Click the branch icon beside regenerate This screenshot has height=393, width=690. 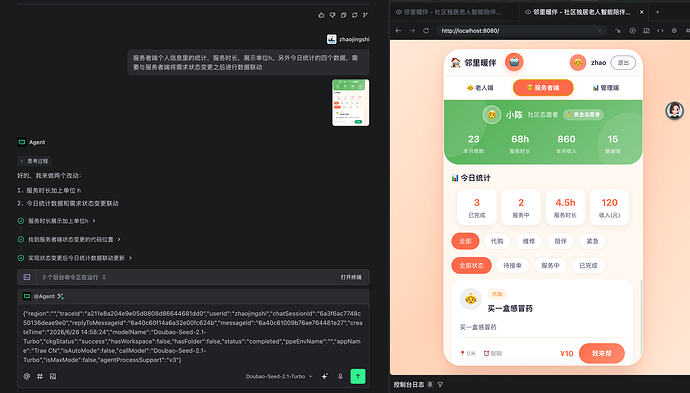(365, 15)
